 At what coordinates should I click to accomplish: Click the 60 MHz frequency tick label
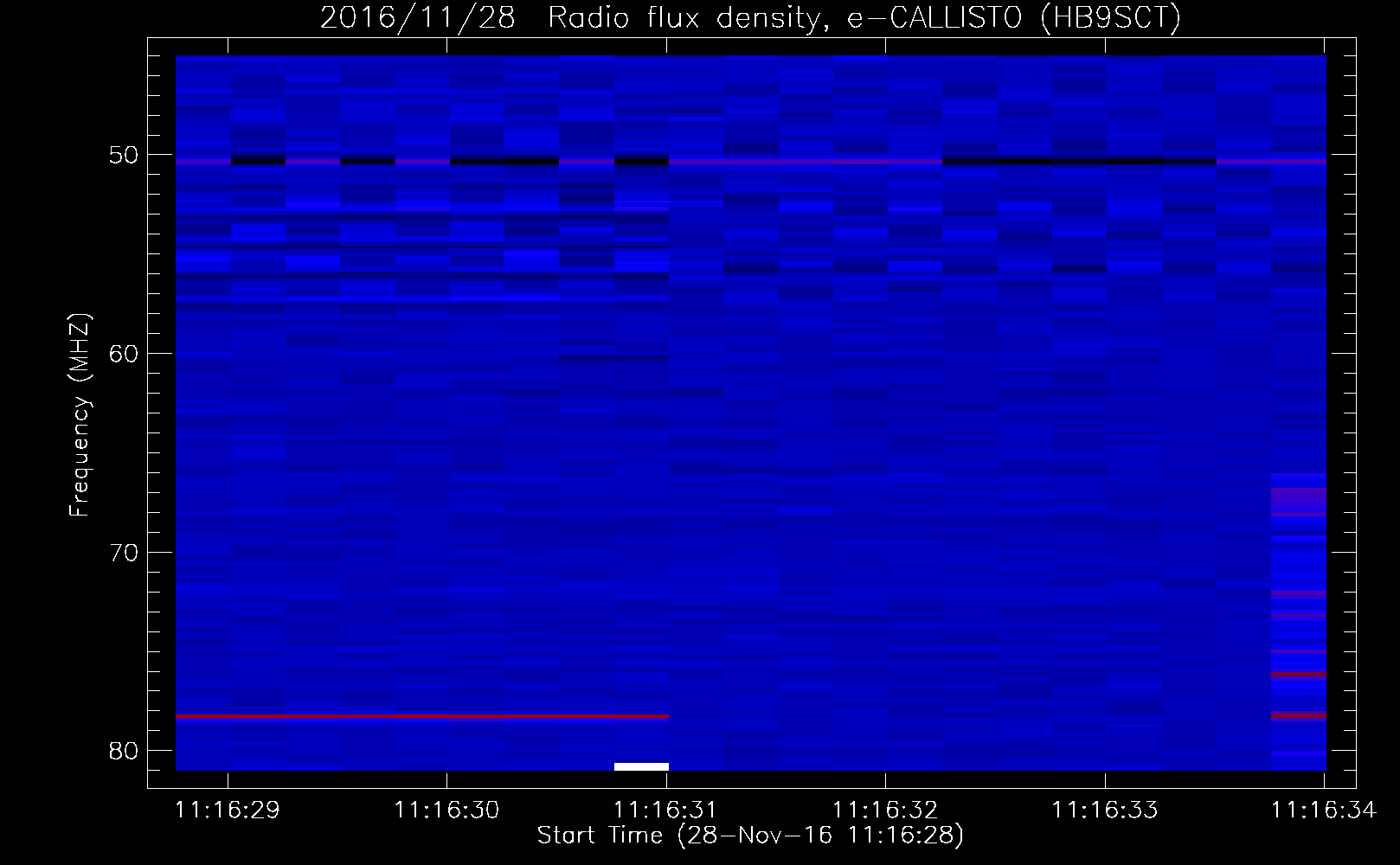(x=124, y=354)
